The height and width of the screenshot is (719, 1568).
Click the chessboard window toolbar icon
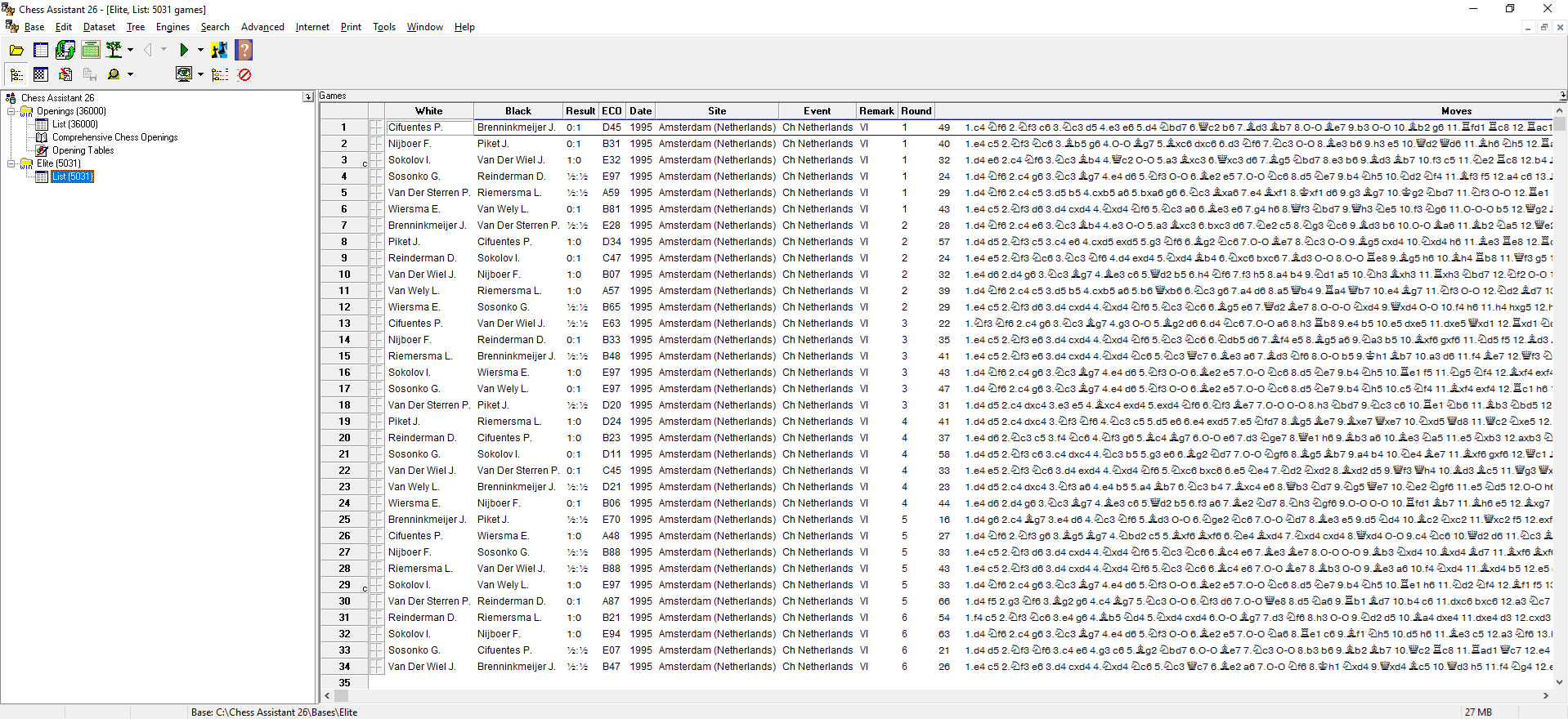click(x=41, y=74)
